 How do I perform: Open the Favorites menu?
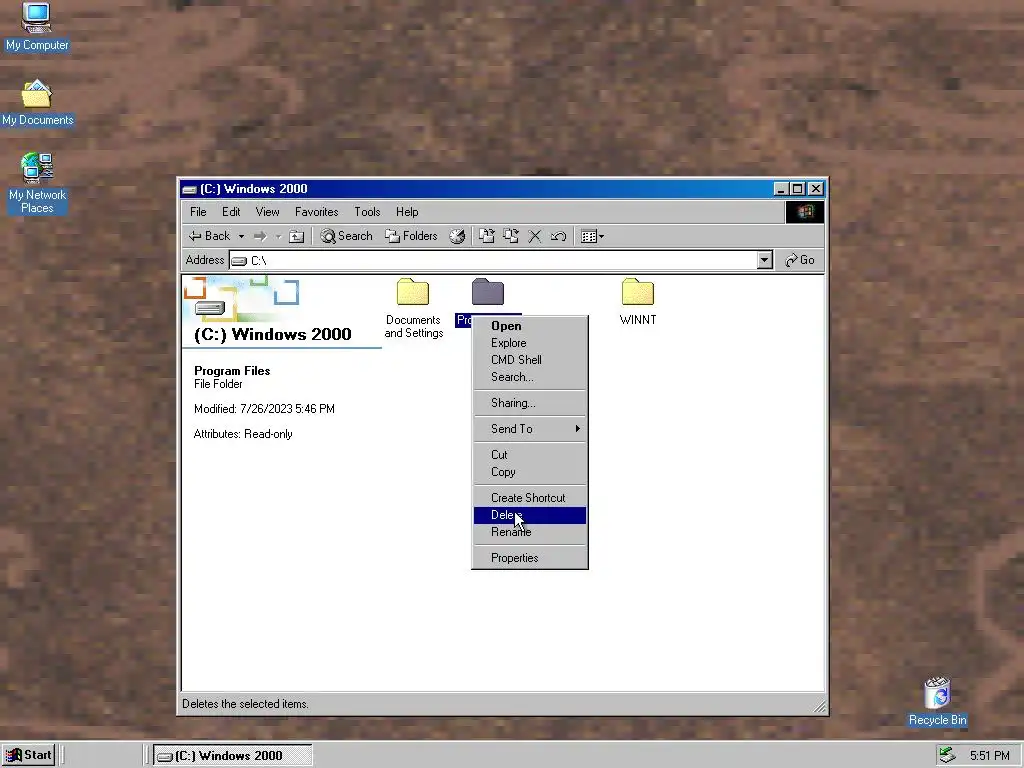tap(317, 212)
